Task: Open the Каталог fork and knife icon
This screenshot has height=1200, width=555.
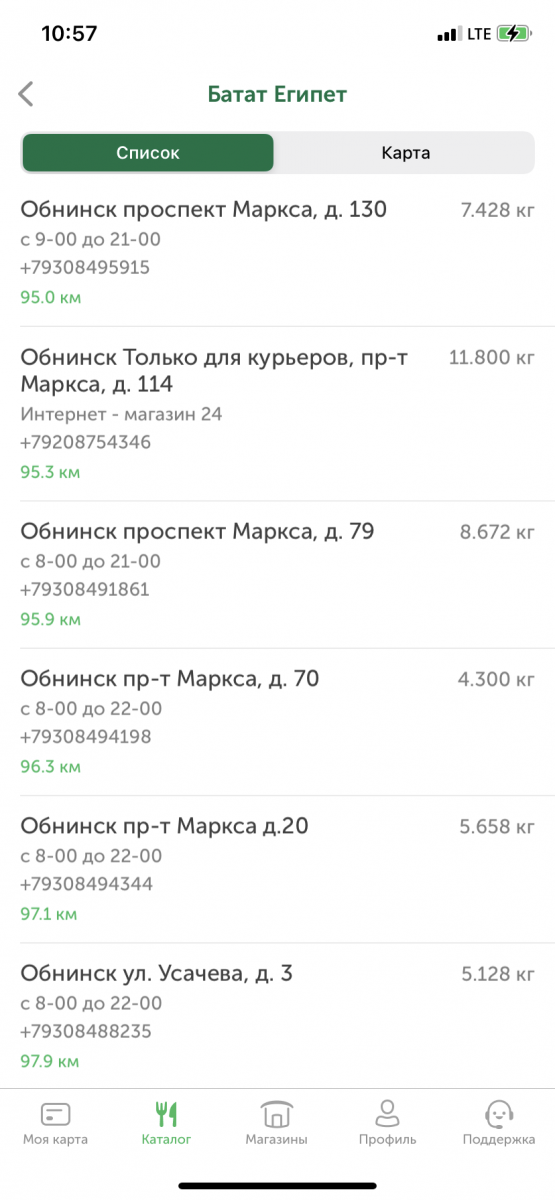Action: coord(166,1114)
